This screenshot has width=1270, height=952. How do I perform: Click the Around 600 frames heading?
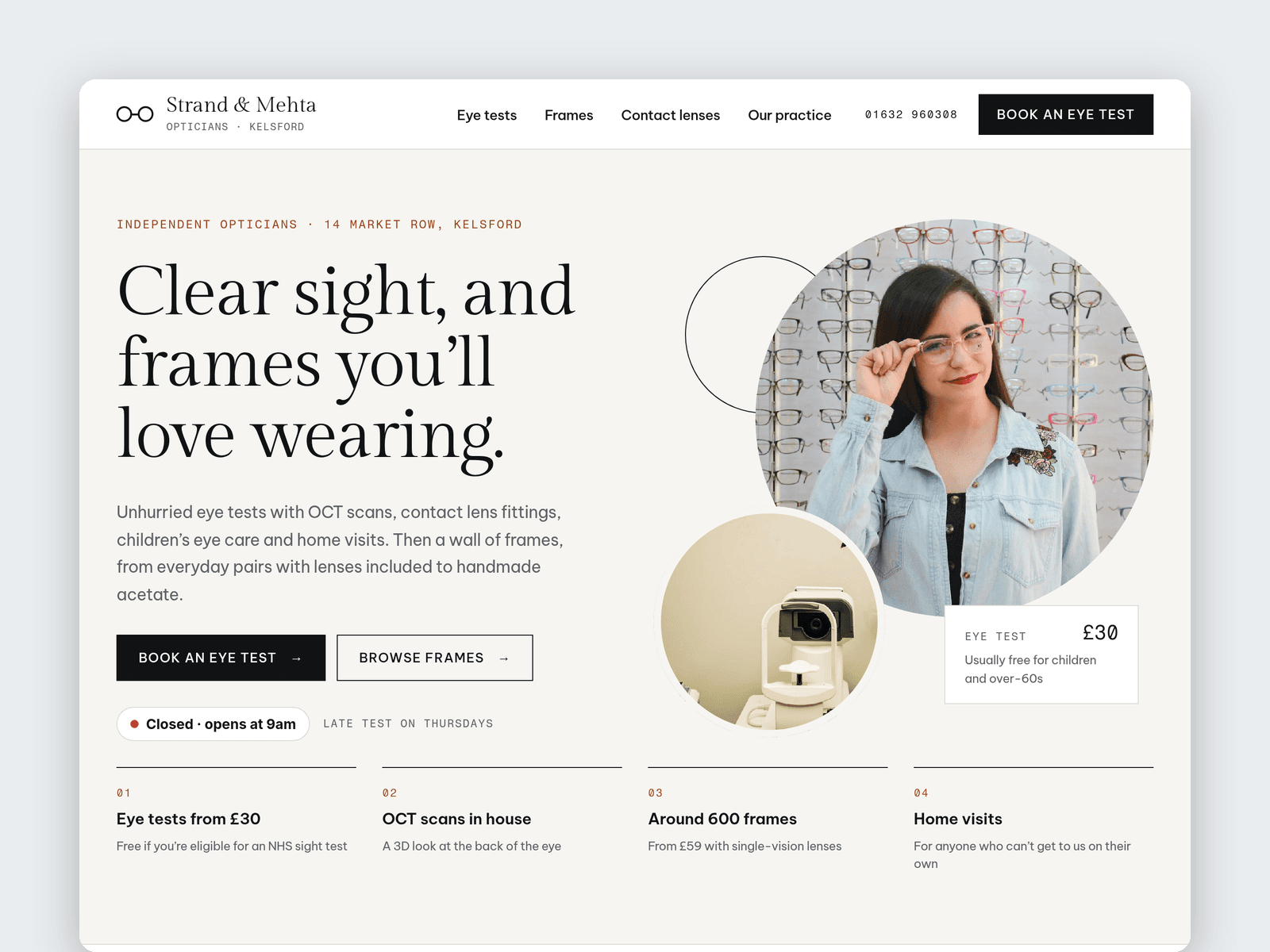point(722,819)
